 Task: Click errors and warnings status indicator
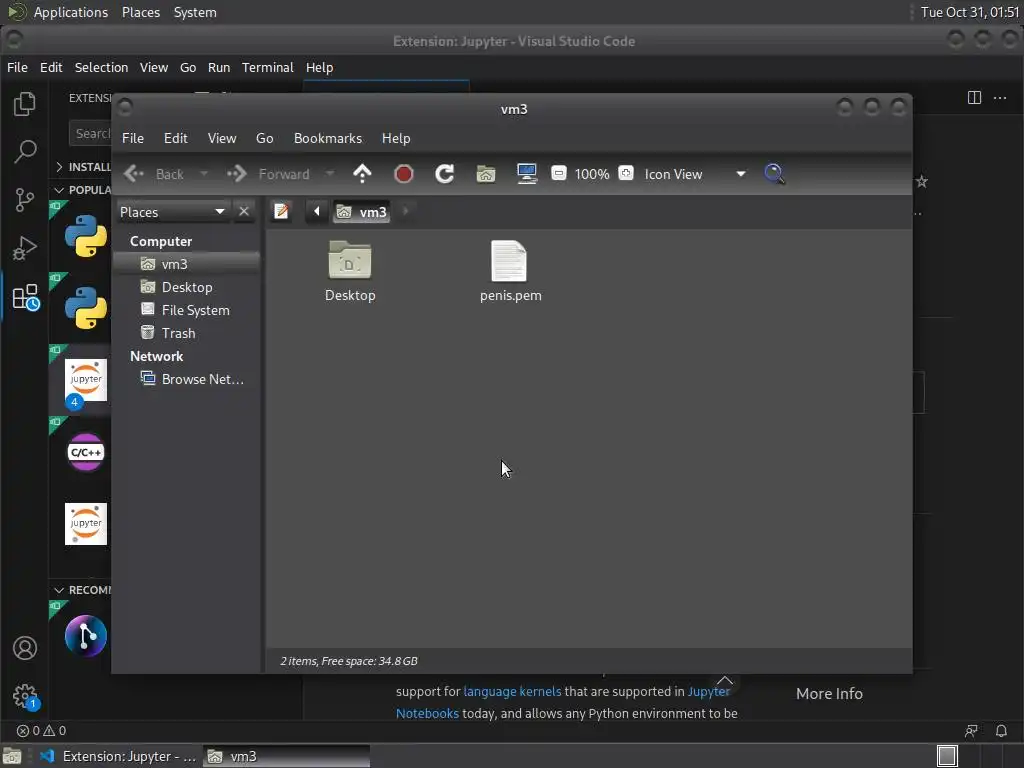click(x=41, y=731)
